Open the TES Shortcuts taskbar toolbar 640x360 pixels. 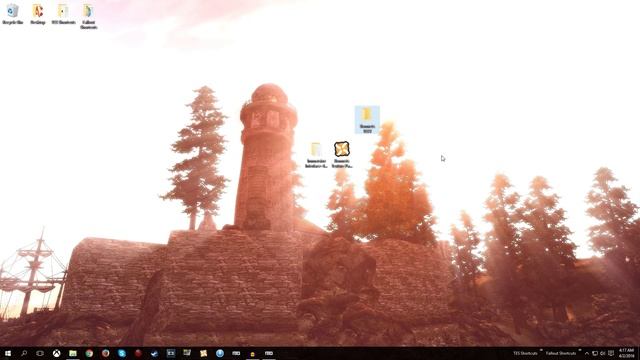pos(525,353)
